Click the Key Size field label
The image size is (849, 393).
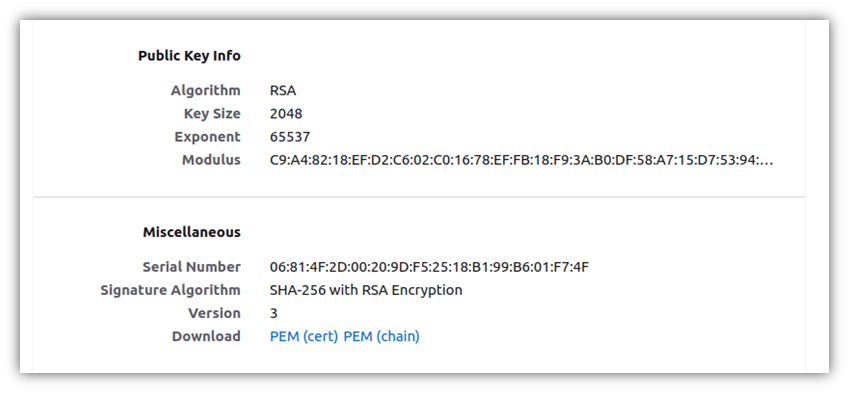coord(212,114)
